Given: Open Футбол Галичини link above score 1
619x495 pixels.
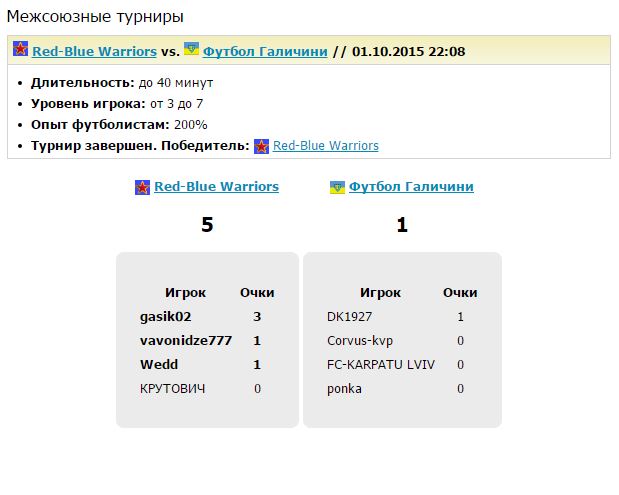Looking at the screenshot, I should (x=411, y=187).
